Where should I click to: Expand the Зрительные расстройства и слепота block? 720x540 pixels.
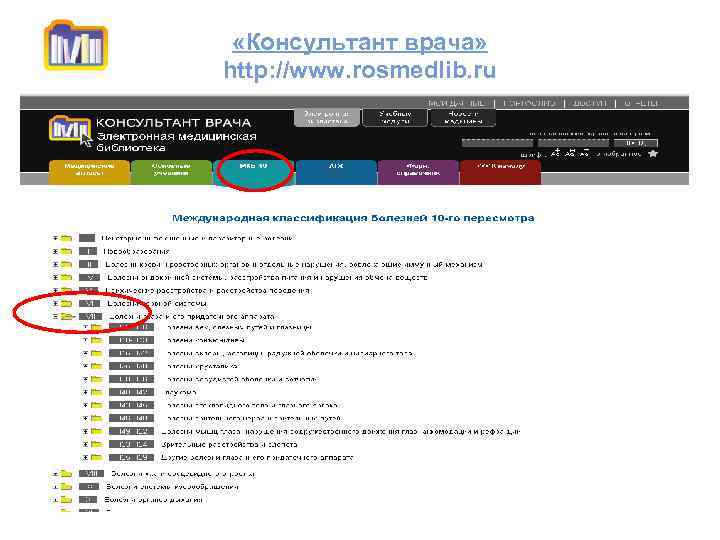(85, 444)
